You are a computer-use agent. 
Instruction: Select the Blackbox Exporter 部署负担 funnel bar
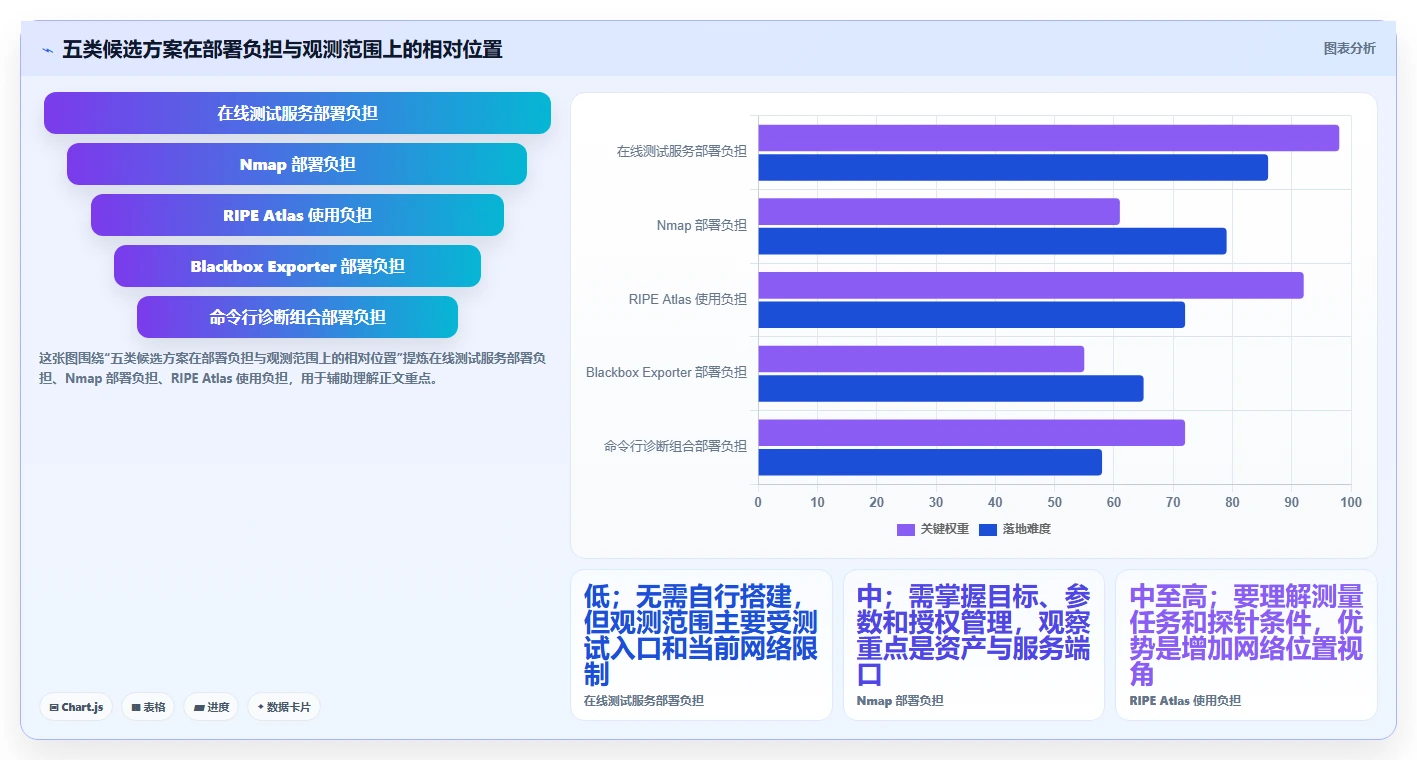(x=297, y=266)
